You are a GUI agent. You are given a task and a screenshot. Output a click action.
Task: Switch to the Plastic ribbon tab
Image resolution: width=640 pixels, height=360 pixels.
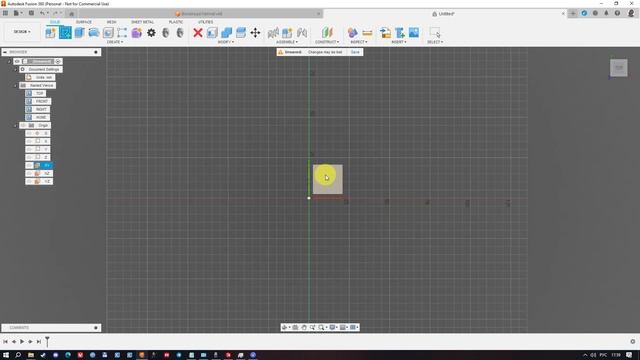coord(176,22)
